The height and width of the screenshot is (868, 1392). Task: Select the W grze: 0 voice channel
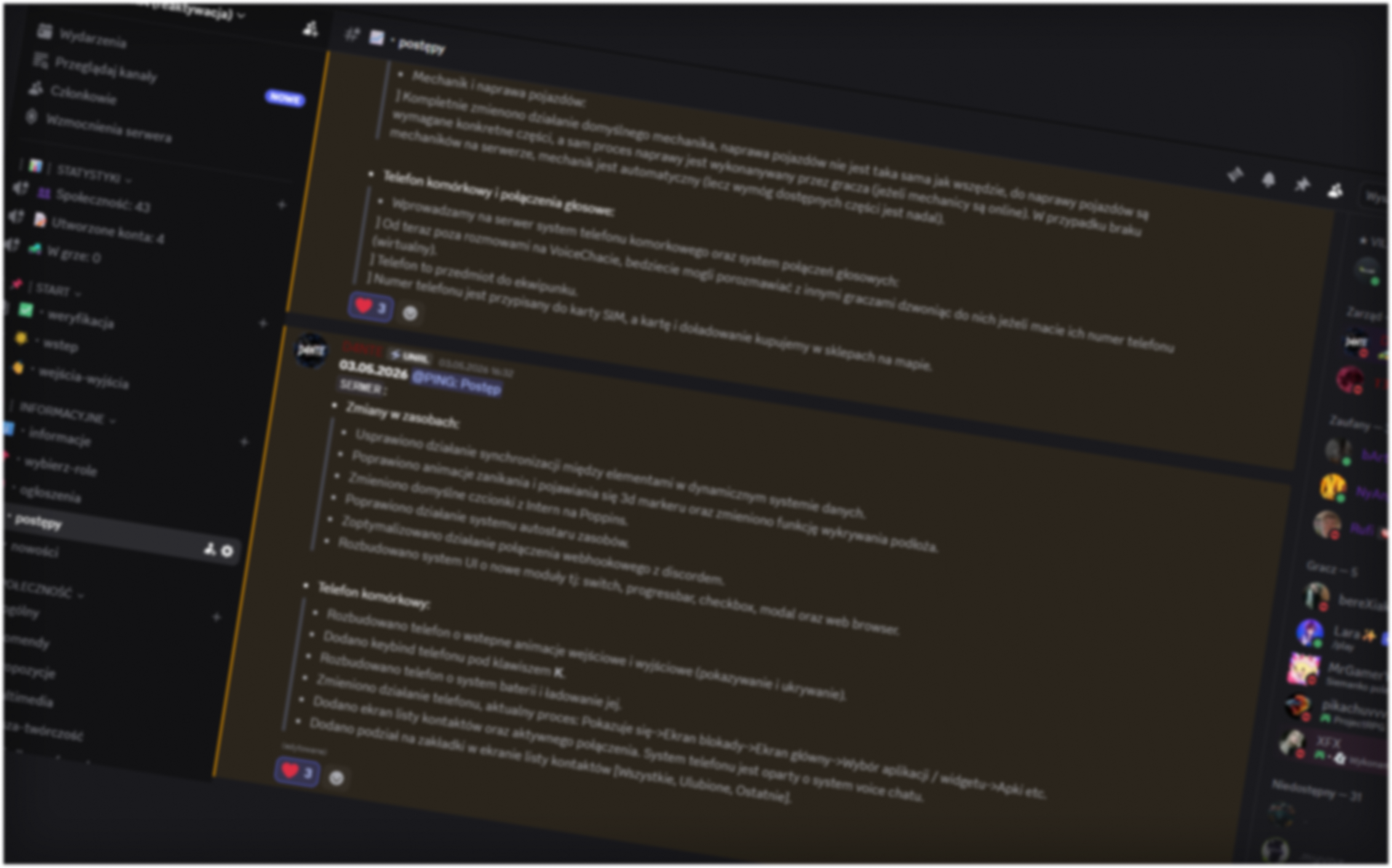click(x=73, y=253)
